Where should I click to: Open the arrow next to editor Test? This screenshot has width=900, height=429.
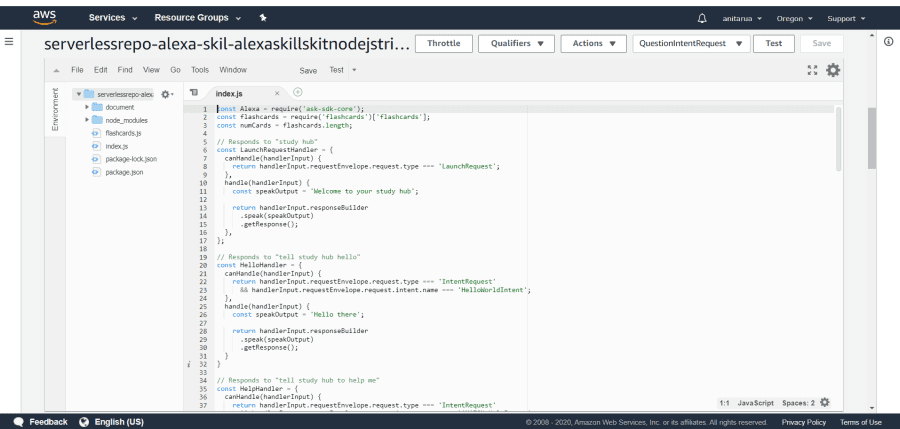pyautogui.click(x=354, y=71)
